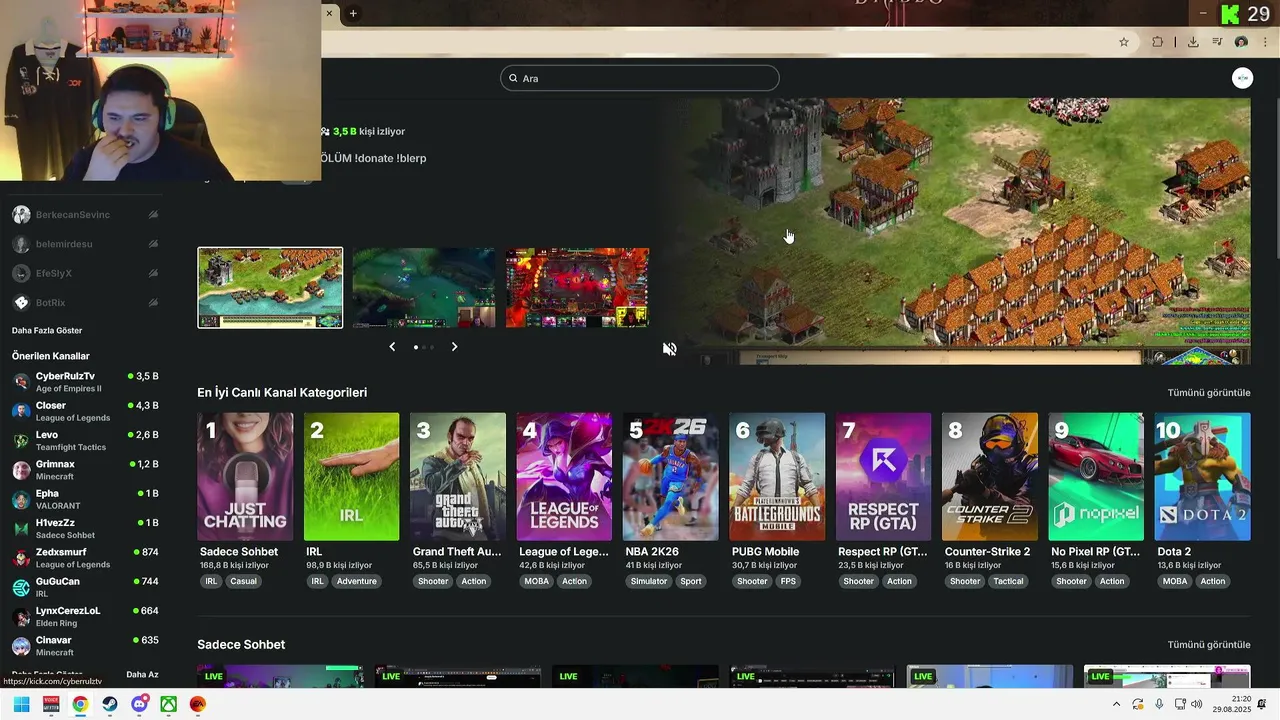
Task: Open the Just Chatting category card
Action: click(x=245, y=477)
